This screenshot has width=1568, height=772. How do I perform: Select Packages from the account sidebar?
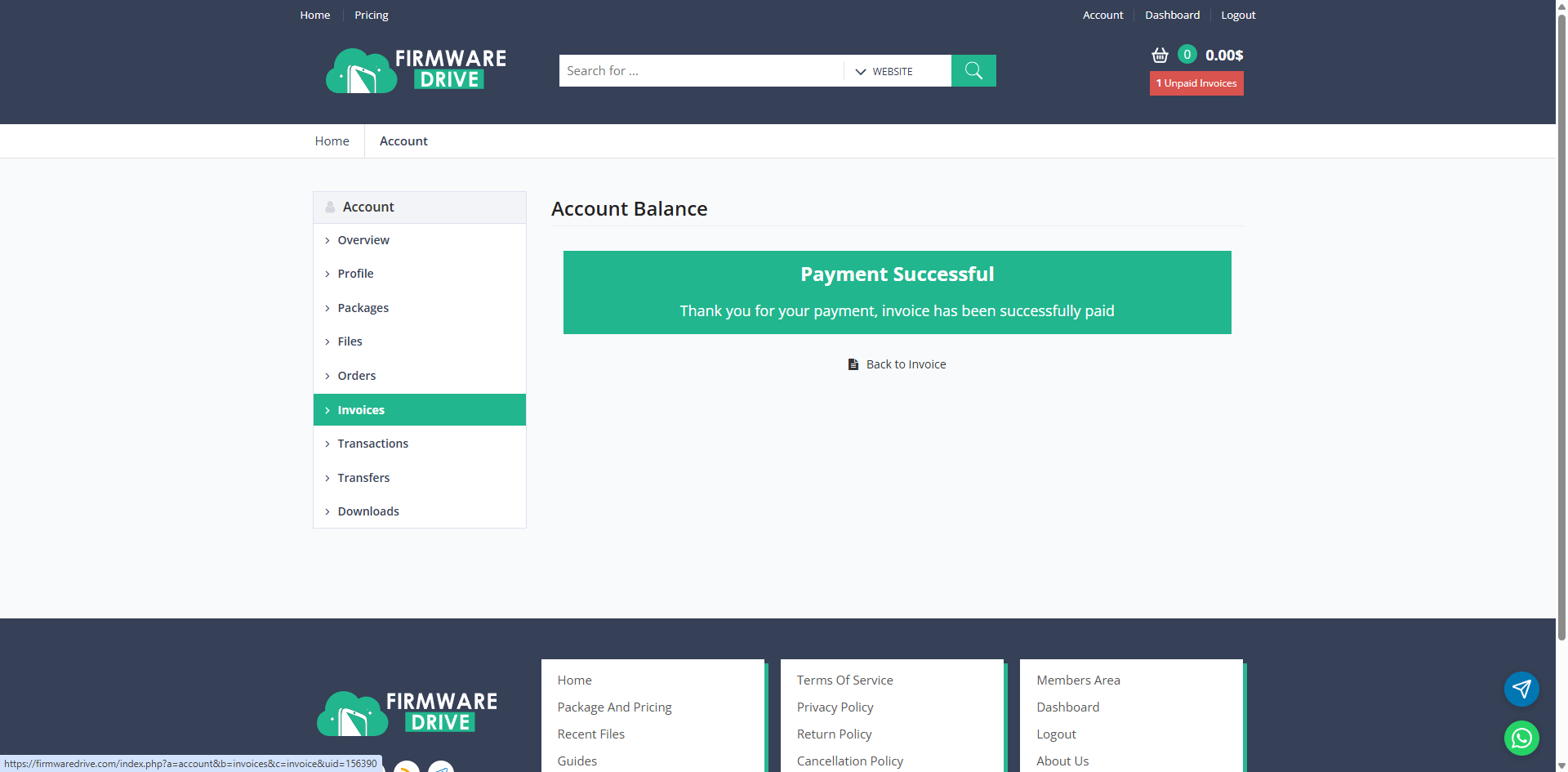click(363, 308)
